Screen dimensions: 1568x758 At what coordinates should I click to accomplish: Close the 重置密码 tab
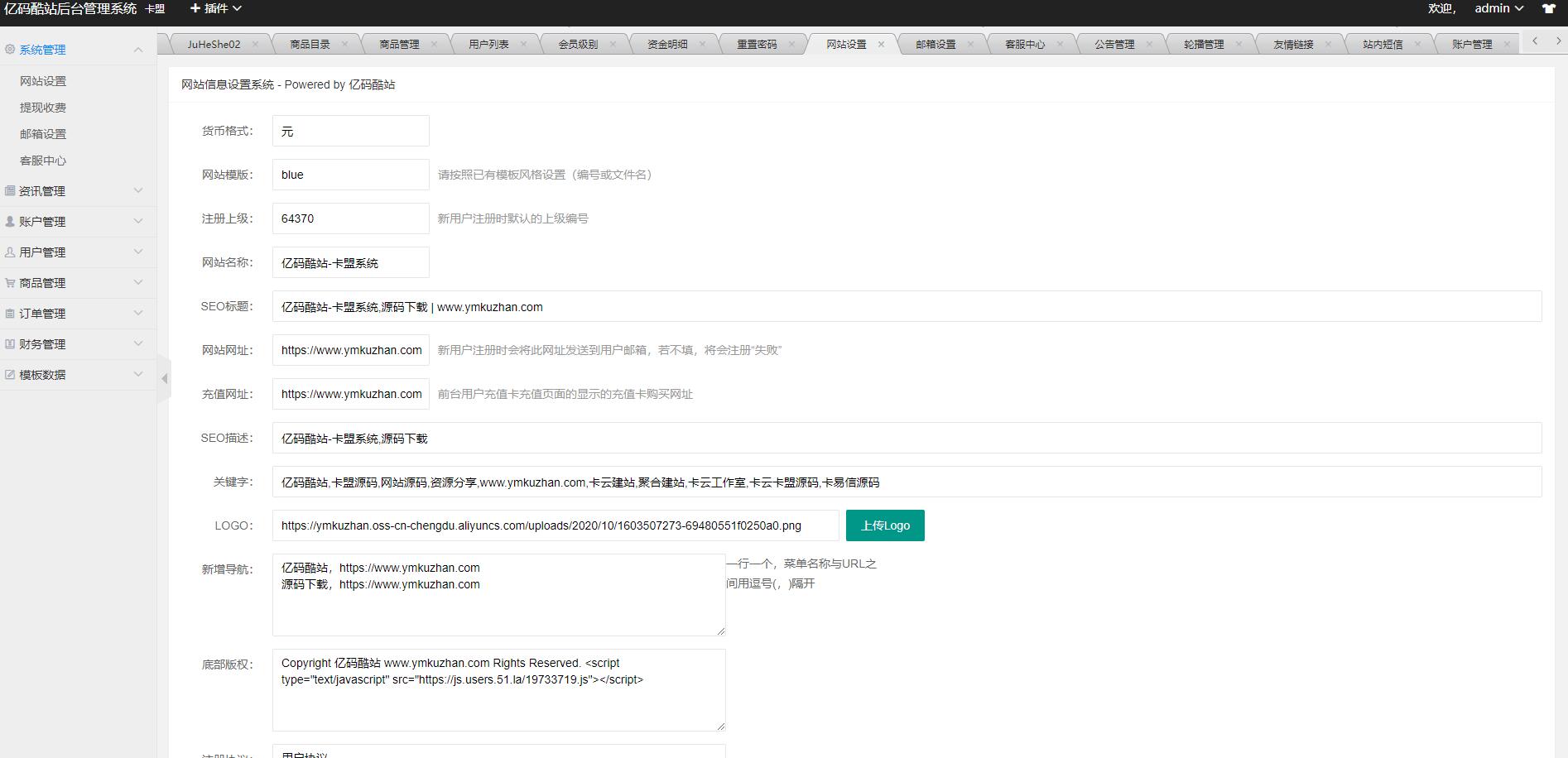point(791,45)
